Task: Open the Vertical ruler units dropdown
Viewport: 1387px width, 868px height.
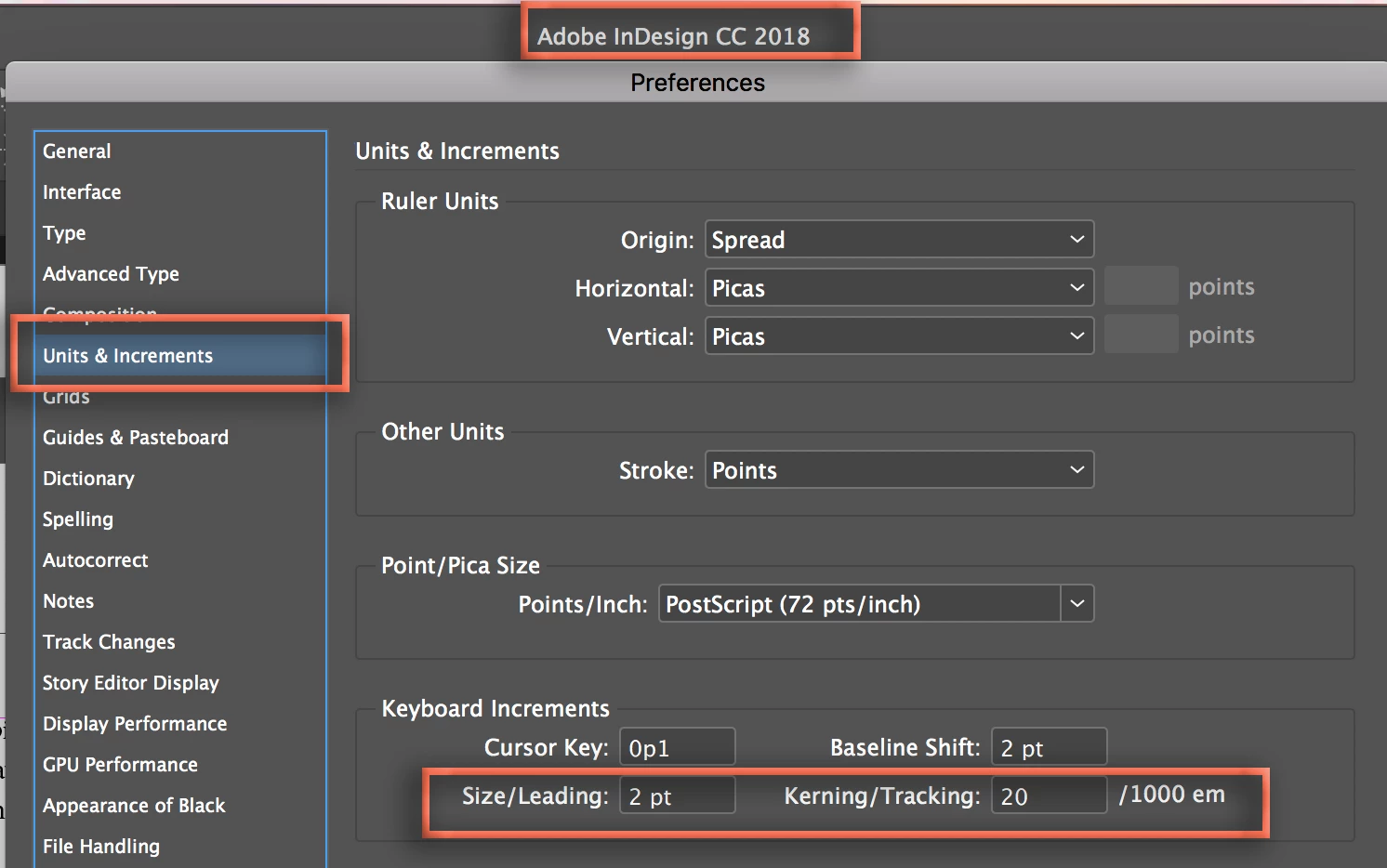Action: tap(899, 336)
